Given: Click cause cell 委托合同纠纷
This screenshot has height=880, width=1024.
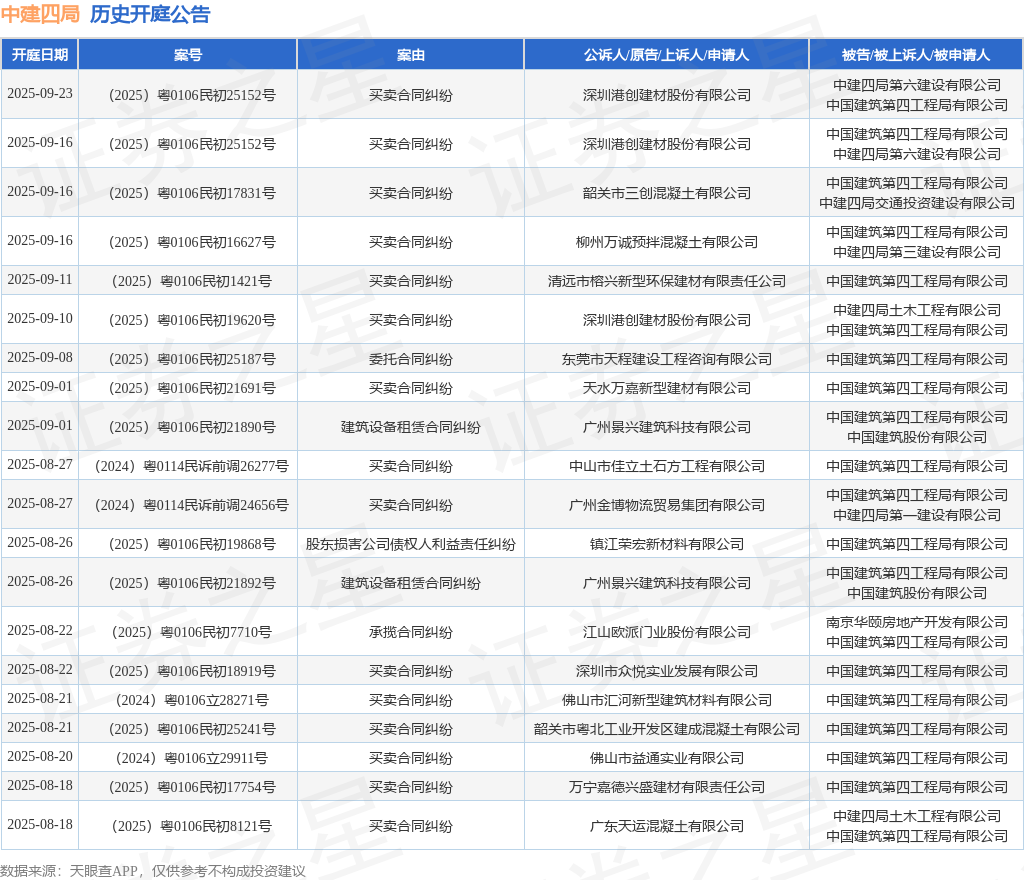Looking at the screenshot, I should 411,359.
